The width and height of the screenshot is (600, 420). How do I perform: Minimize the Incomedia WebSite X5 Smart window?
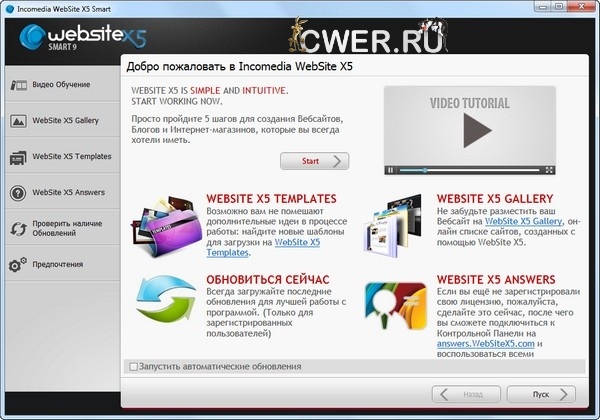point(543,7)
